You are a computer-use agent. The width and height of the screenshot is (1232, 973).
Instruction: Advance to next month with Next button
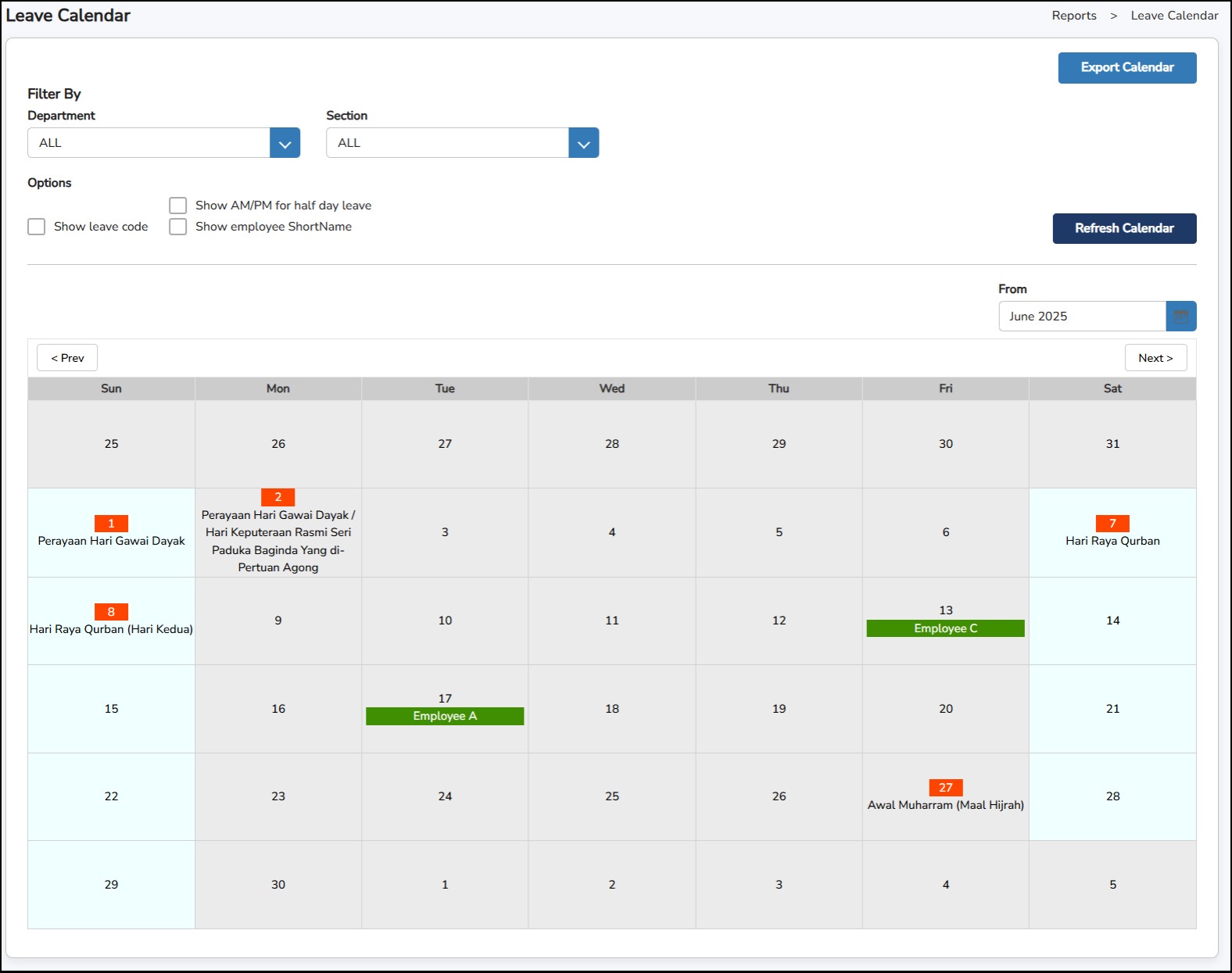[1155, 358]
